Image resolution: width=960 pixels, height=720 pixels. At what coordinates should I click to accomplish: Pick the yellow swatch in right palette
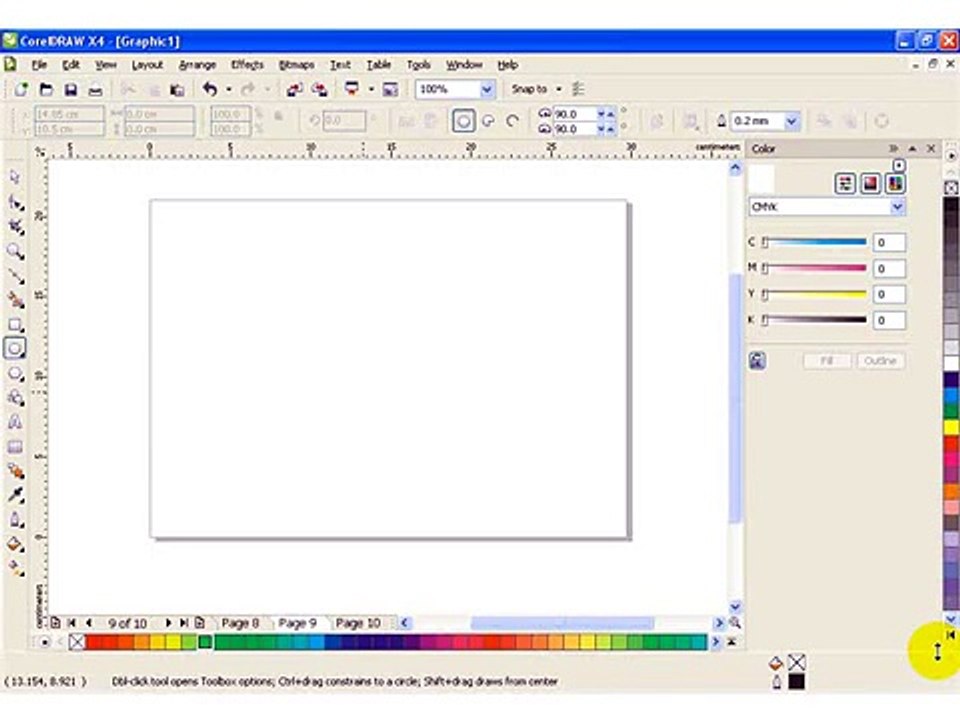951,427
